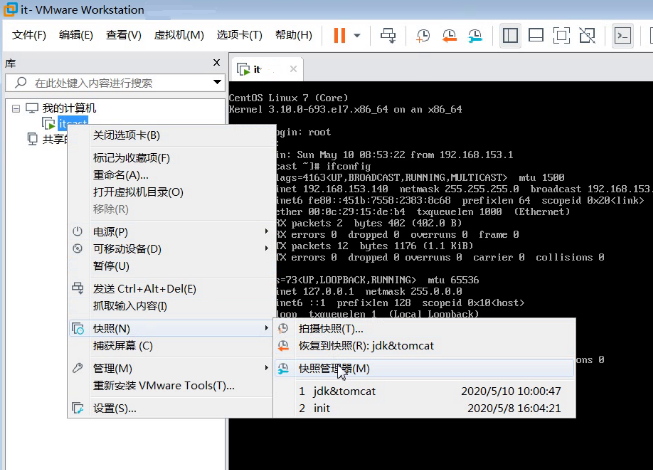This screenshot has width=653, height=470.
Task: Click the submenu arrow of 快照(N)
Action: click(267, 328)
